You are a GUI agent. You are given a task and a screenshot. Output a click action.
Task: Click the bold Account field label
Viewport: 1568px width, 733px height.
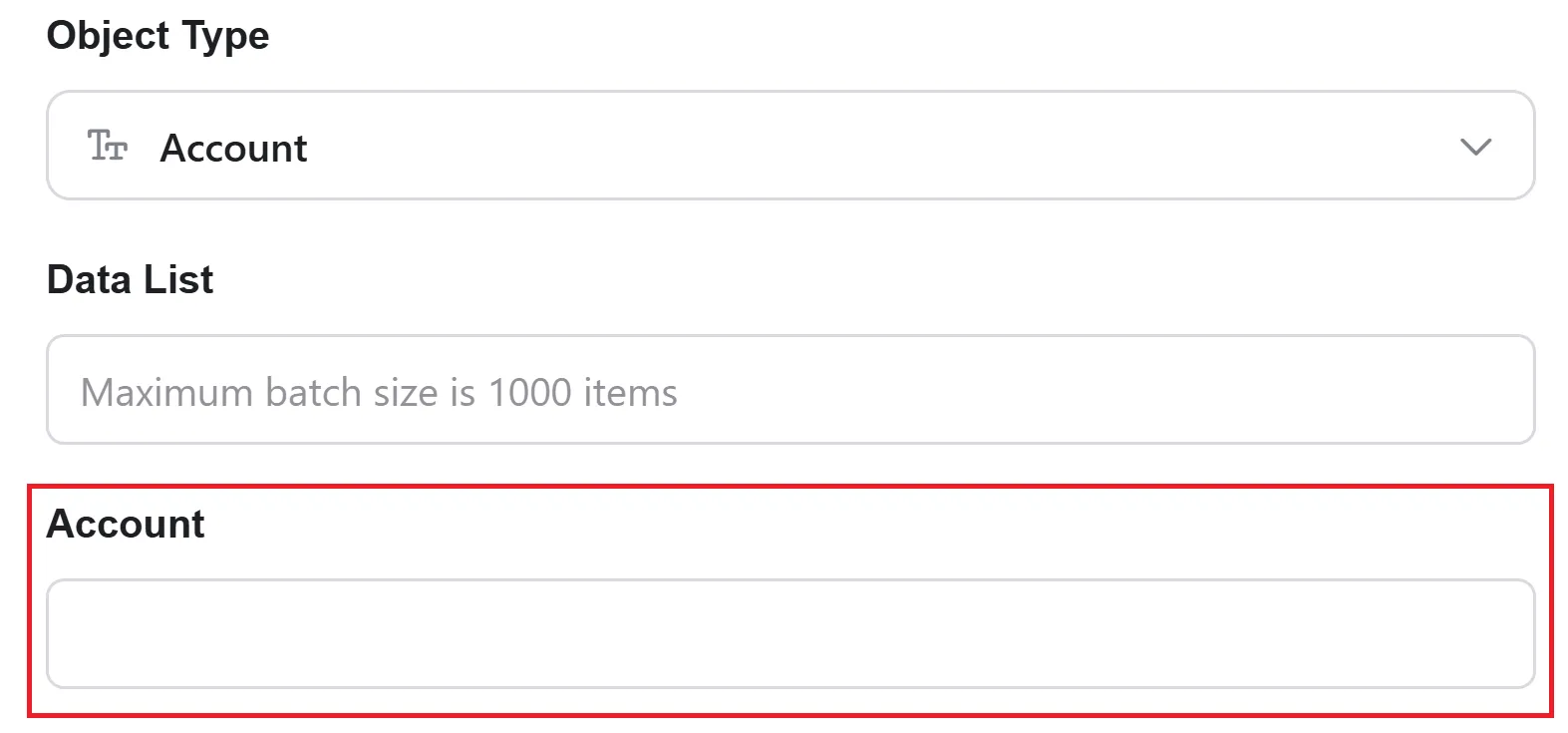coord(126,524)
